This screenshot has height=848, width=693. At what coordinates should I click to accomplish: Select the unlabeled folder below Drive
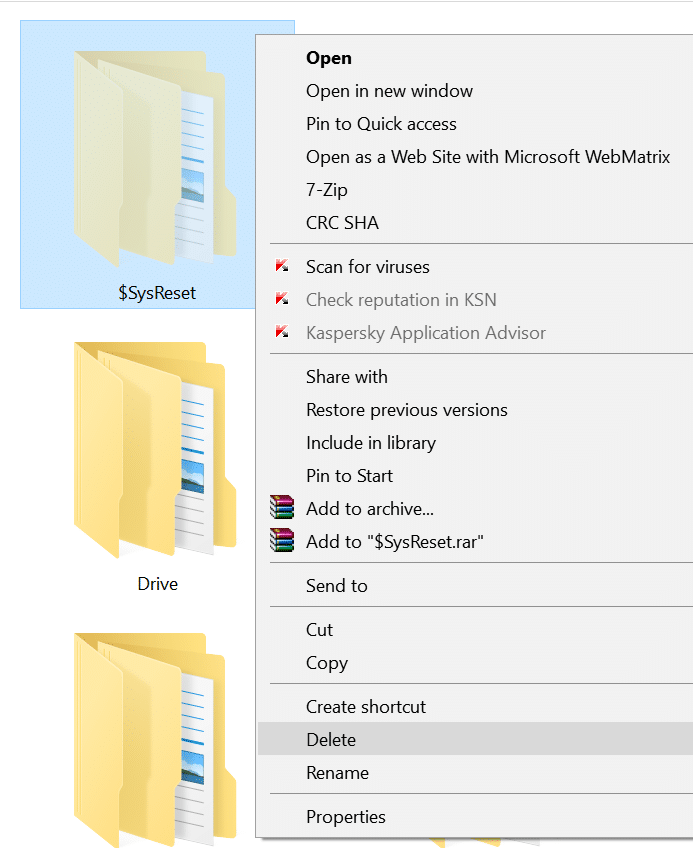coord(155,740)
